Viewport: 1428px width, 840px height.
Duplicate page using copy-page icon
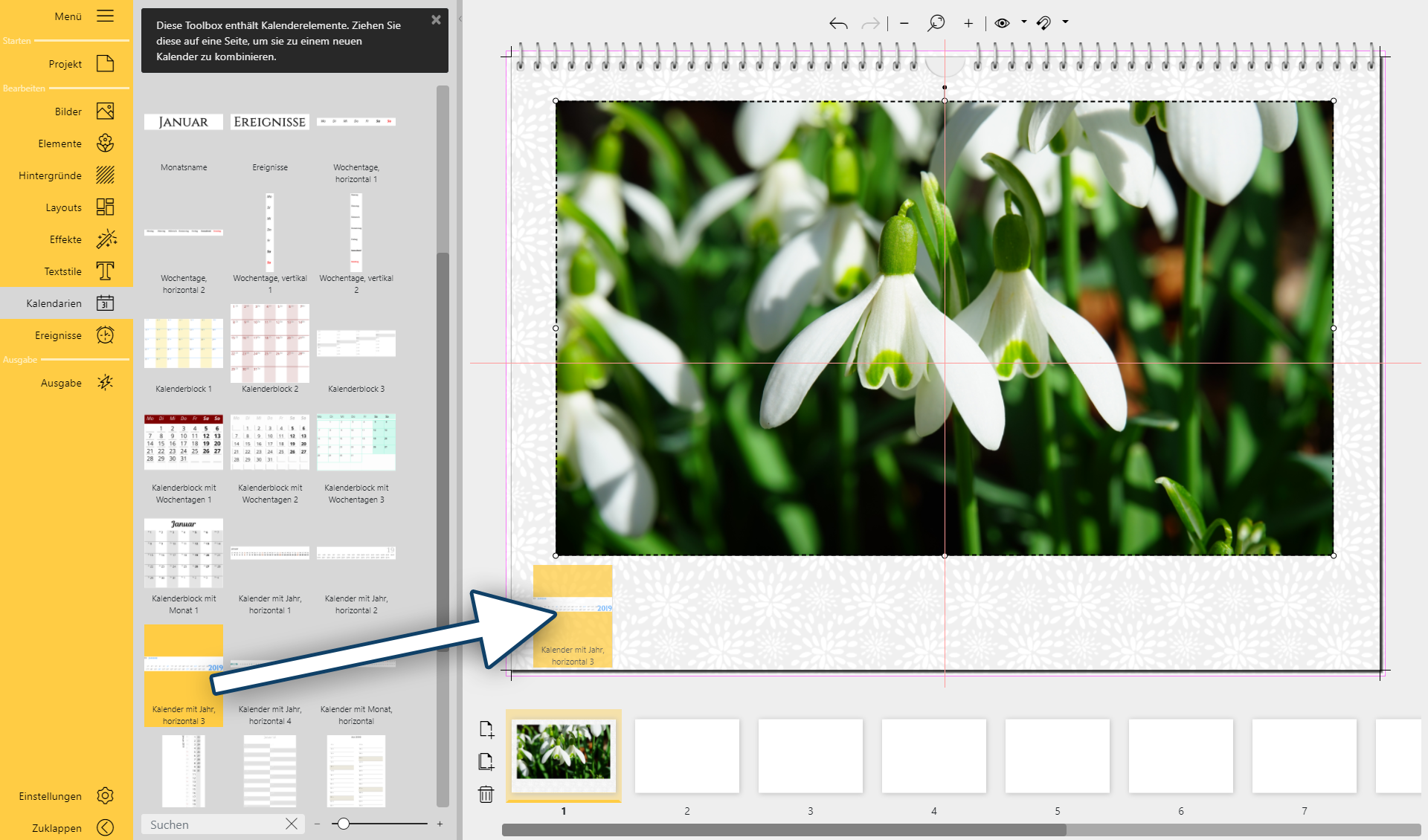486,761
